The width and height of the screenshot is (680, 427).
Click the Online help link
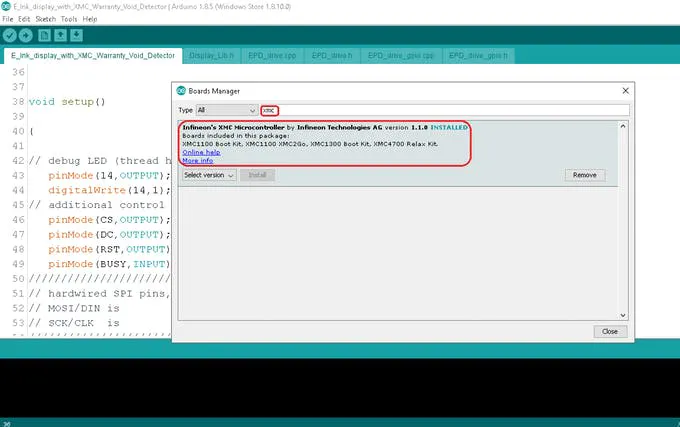click(201, 152)
